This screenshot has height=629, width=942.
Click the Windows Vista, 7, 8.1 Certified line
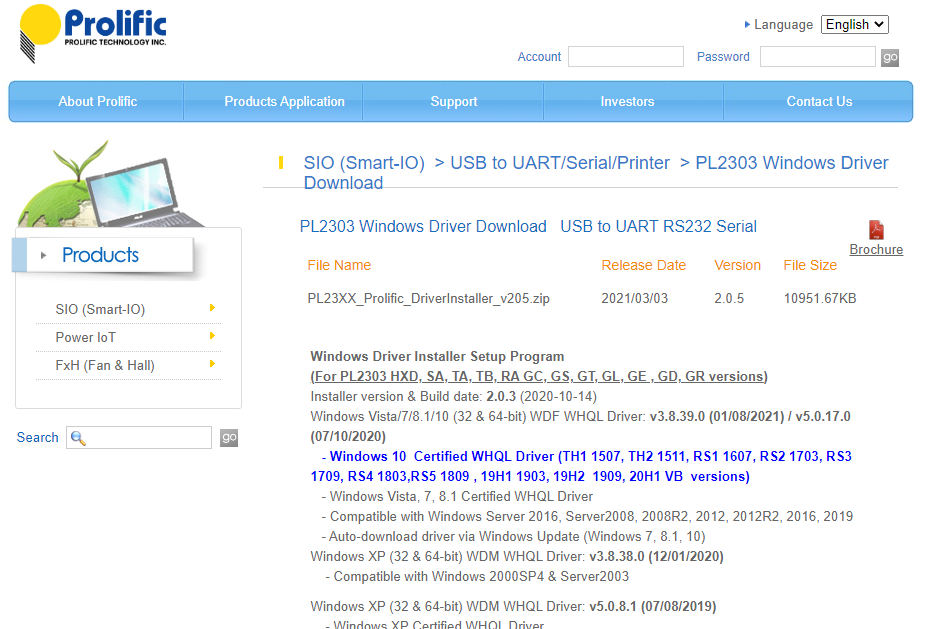[x=457, y=496]
